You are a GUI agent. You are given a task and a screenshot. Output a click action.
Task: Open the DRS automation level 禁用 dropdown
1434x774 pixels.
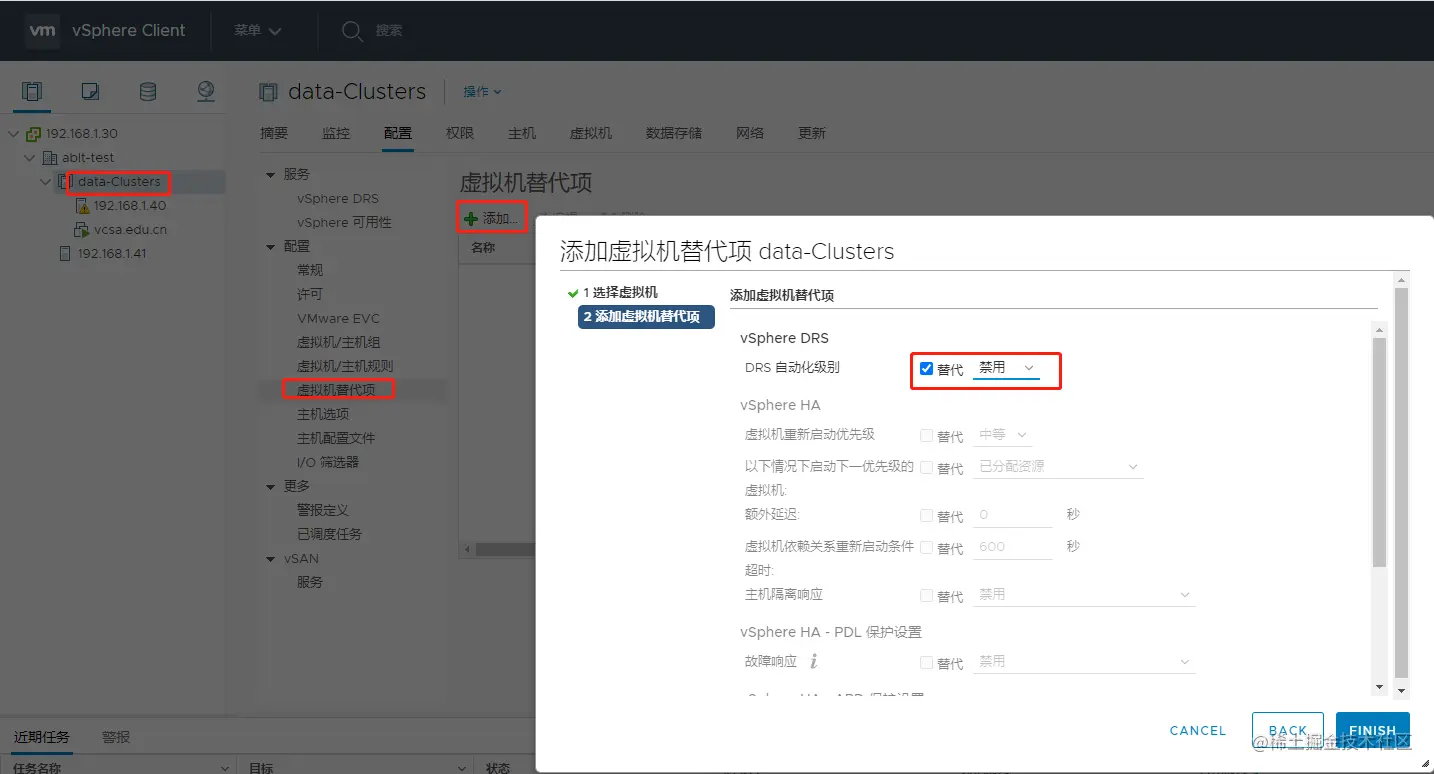click(x=1006, y=368)
